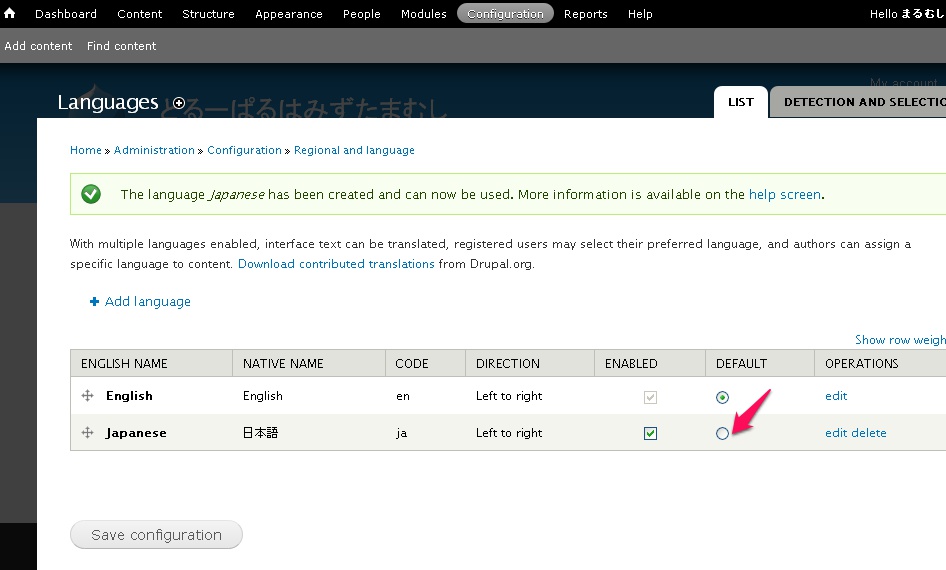Select Japanese as the default language
The height and width of the screenshot is (570, 946).
pyautogui.click(x=722, y=433)
